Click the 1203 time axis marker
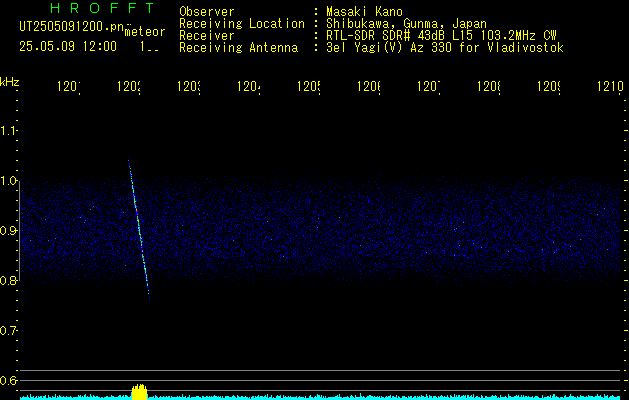 pos(189,86)
